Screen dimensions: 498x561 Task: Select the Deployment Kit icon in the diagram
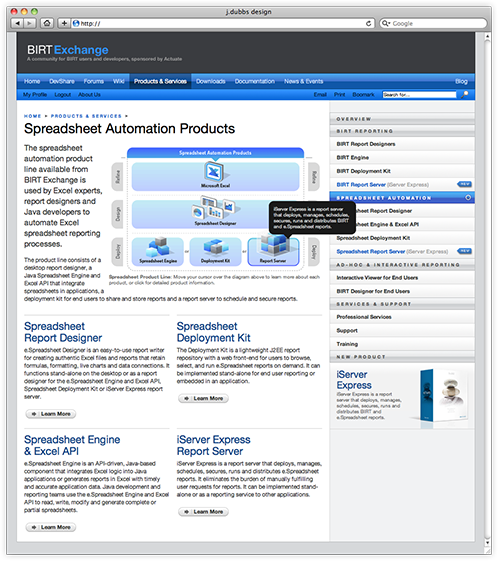tap(215, 247)
